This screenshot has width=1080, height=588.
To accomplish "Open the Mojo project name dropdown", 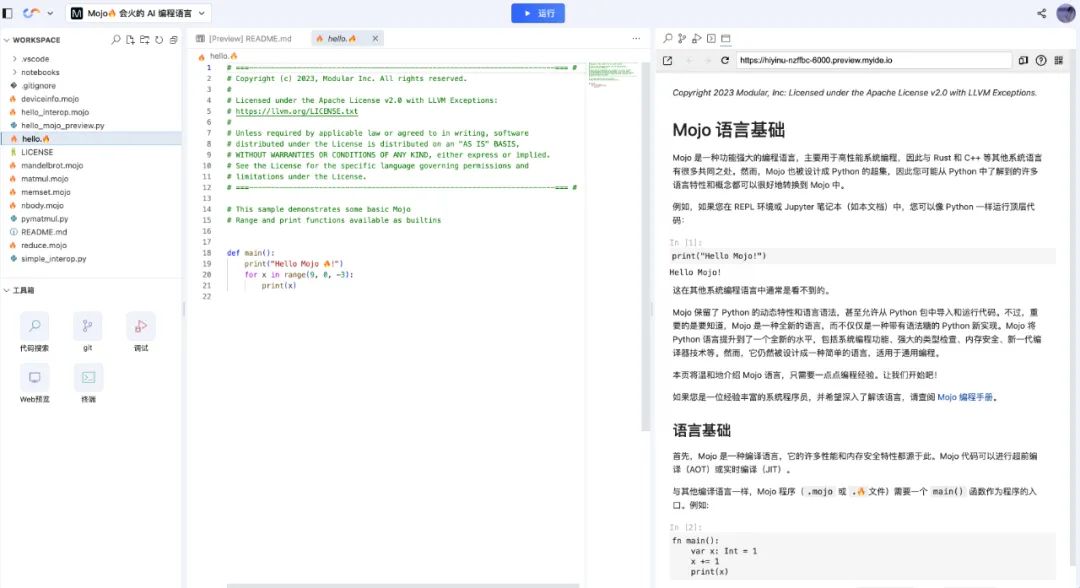I will (138, 13).
